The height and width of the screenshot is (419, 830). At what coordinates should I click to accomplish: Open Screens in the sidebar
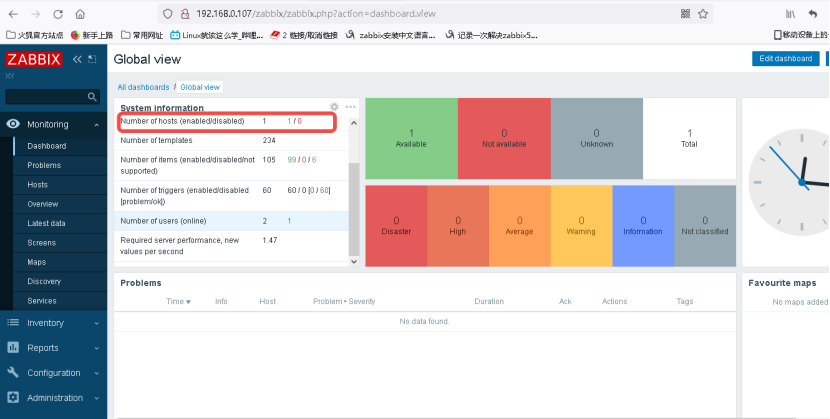(x=59, y=243)
